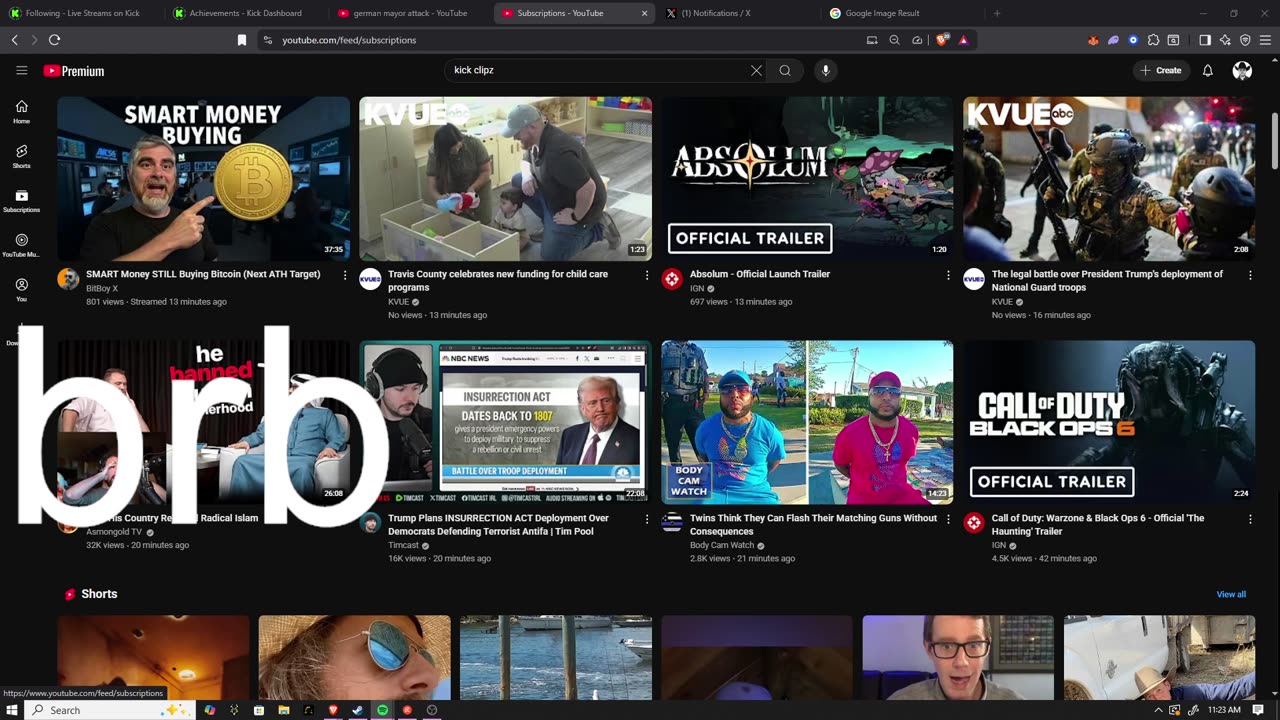
Task: Switch to Achievements - Kick Dashboard tab
Action: 248,13
